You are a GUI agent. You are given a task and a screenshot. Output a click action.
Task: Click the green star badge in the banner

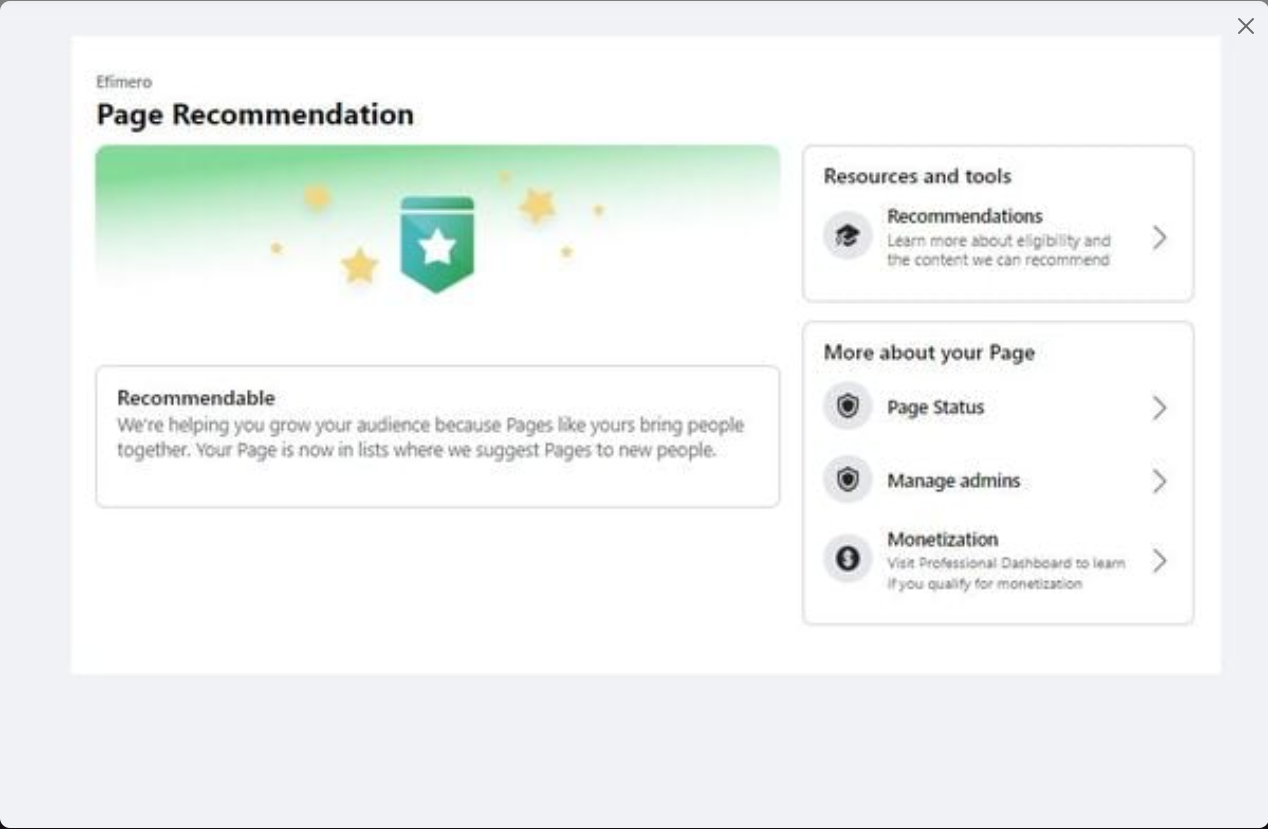[x=437, y=244]
